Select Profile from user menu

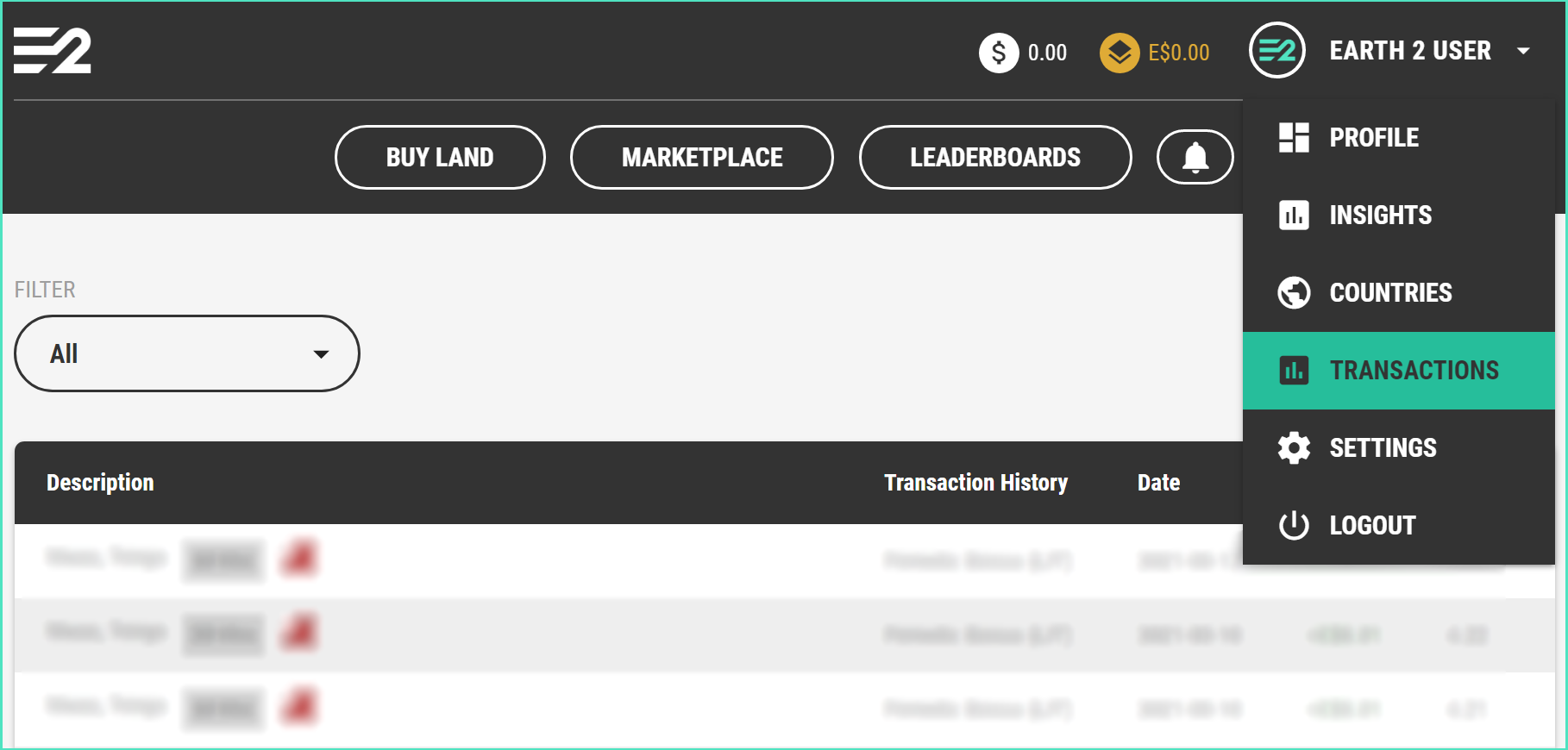(1399, 137)
